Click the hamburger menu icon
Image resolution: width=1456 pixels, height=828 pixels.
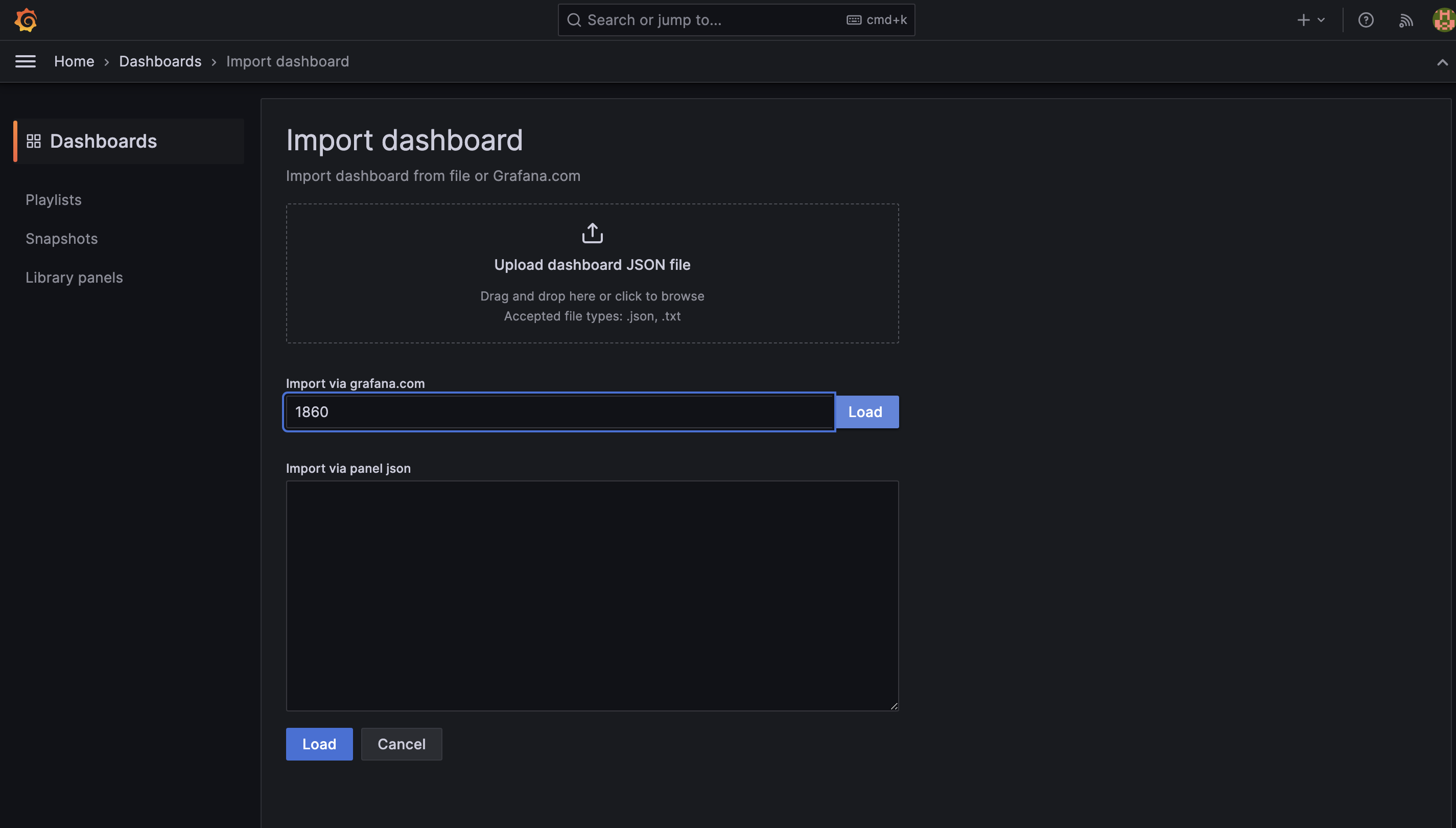point(25,61)
